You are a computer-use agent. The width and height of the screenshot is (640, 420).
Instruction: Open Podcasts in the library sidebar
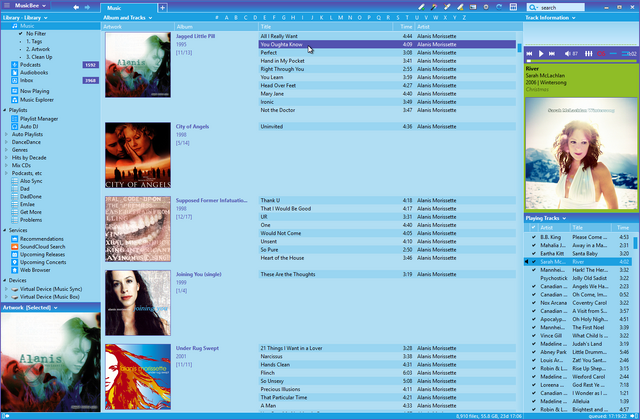pos(30,64)
